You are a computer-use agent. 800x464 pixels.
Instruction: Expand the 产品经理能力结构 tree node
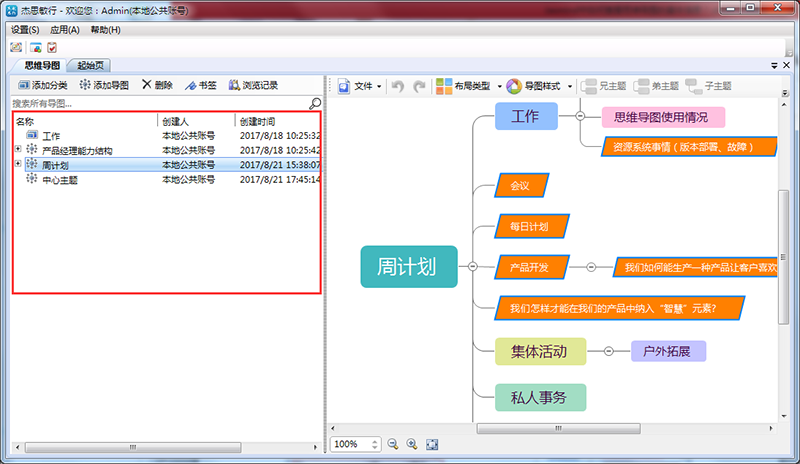[18, 149]
